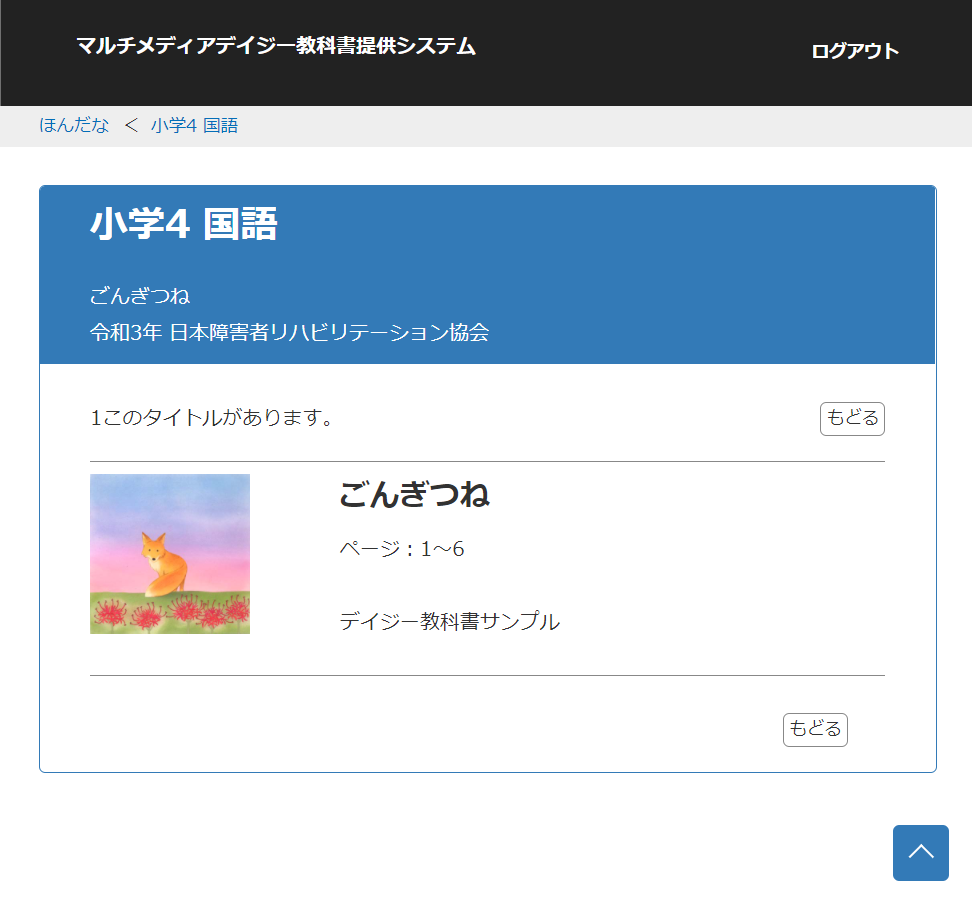Click ごんぎつね subtitle in blue header

(139, 296)
